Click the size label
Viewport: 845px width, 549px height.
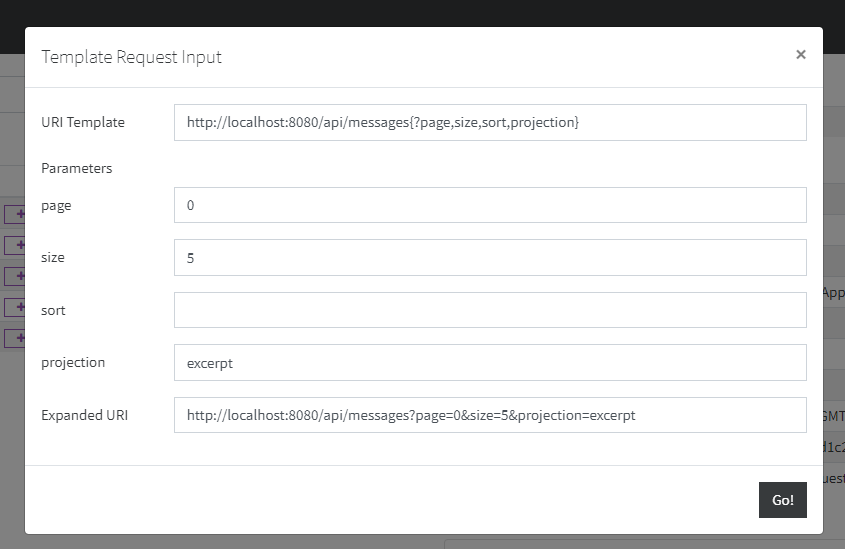pyautogui.click(x=53, y=257)
